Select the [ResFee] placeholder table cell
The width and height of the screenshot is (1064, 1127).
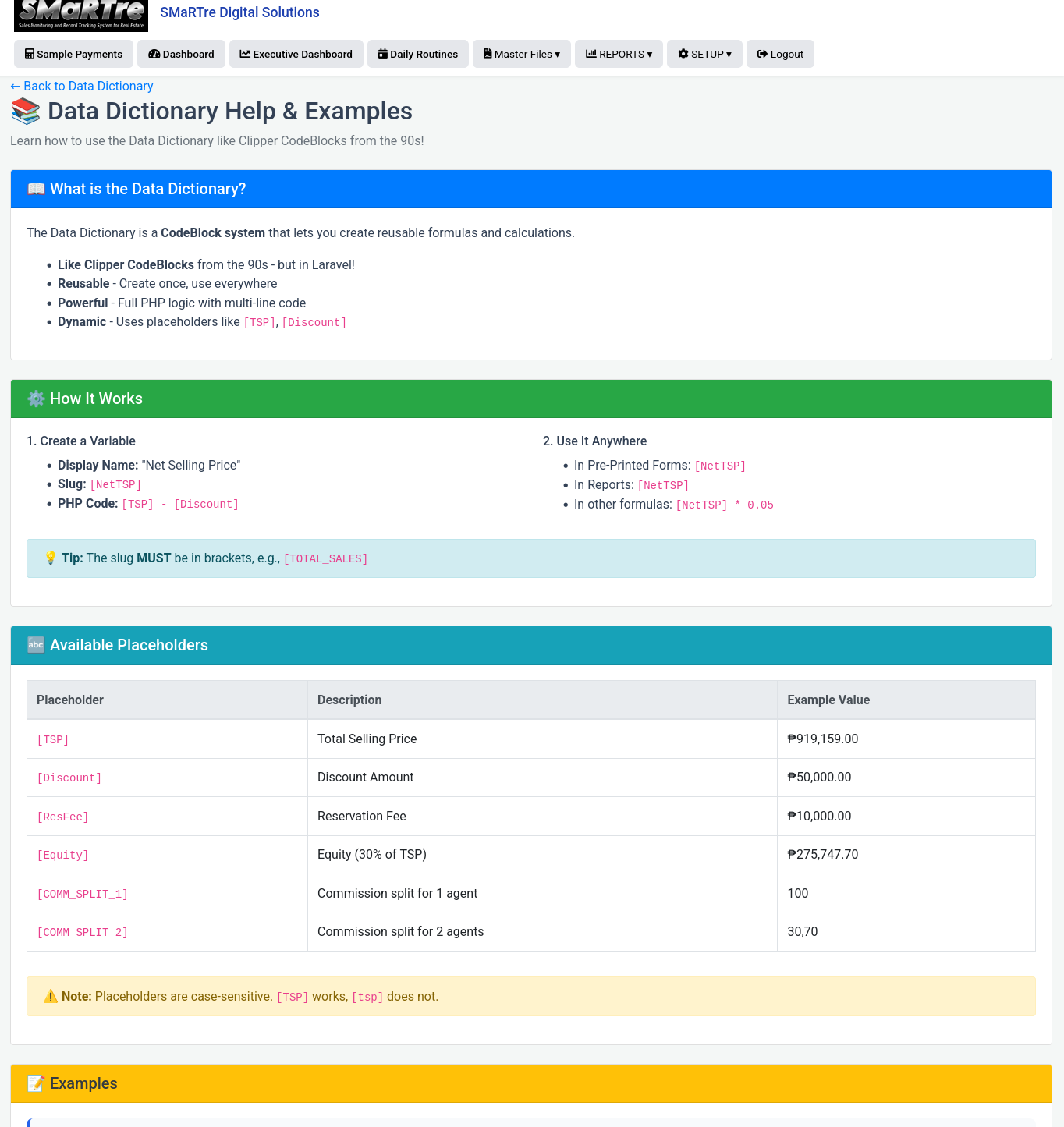167,816
